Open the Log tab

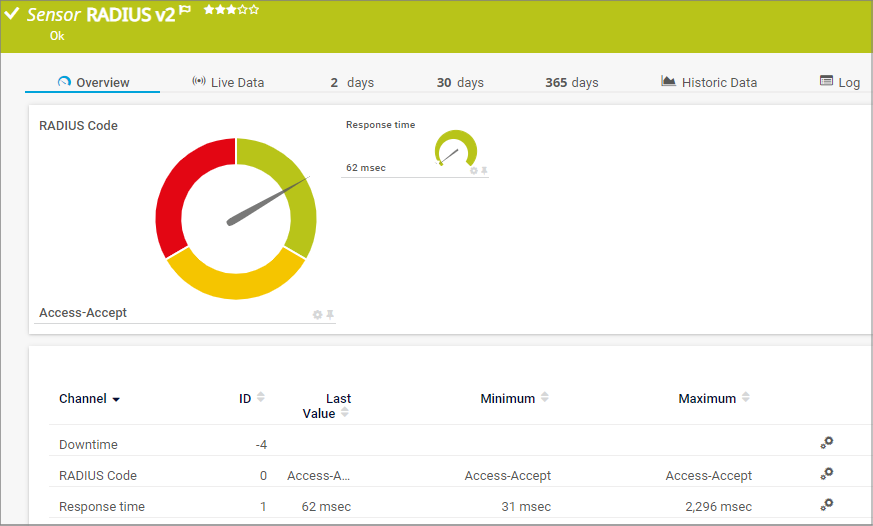[x=839, y=82]
